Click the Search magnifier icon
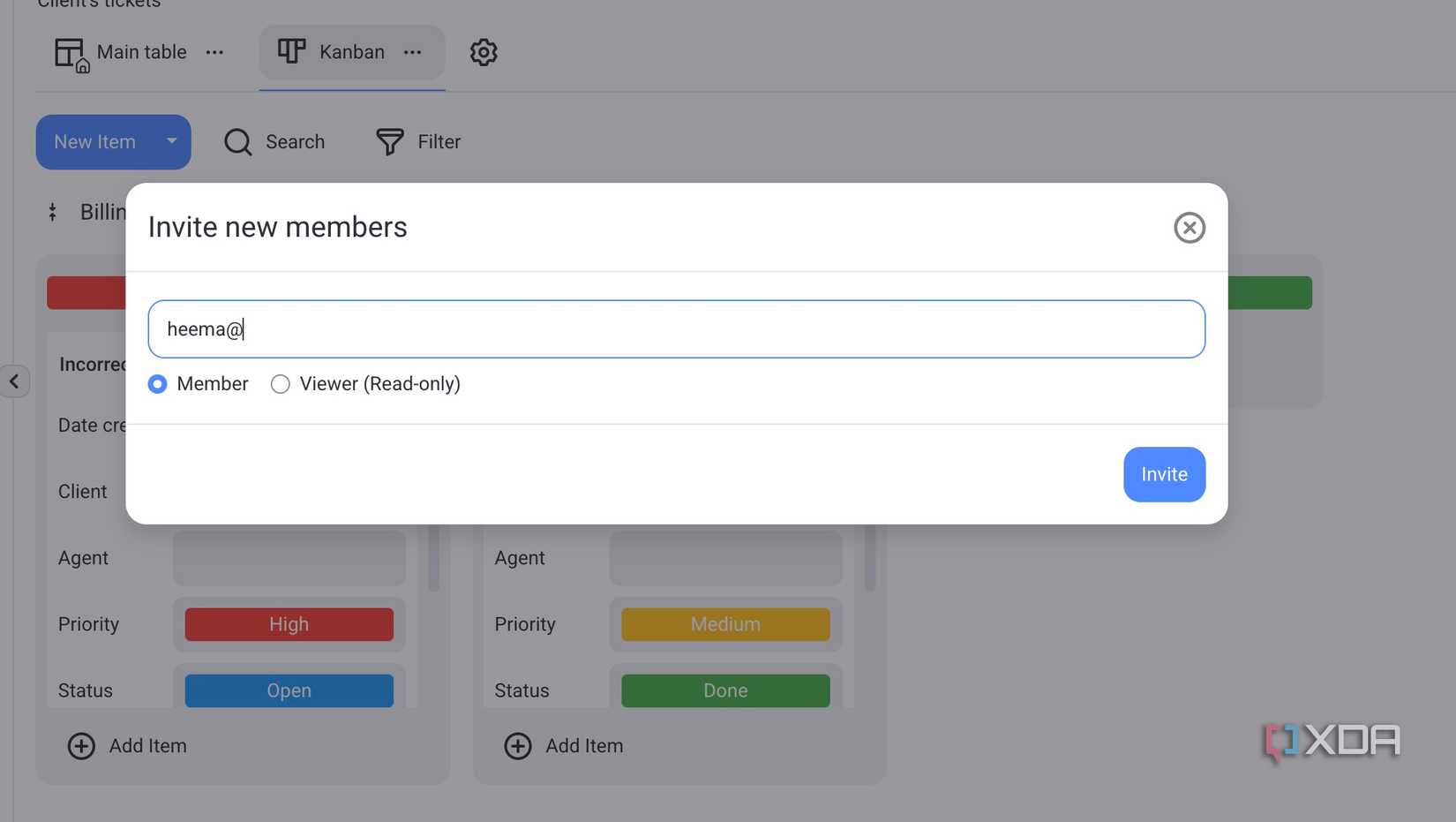The image size is (1456, 822). (x=238, y=142)
